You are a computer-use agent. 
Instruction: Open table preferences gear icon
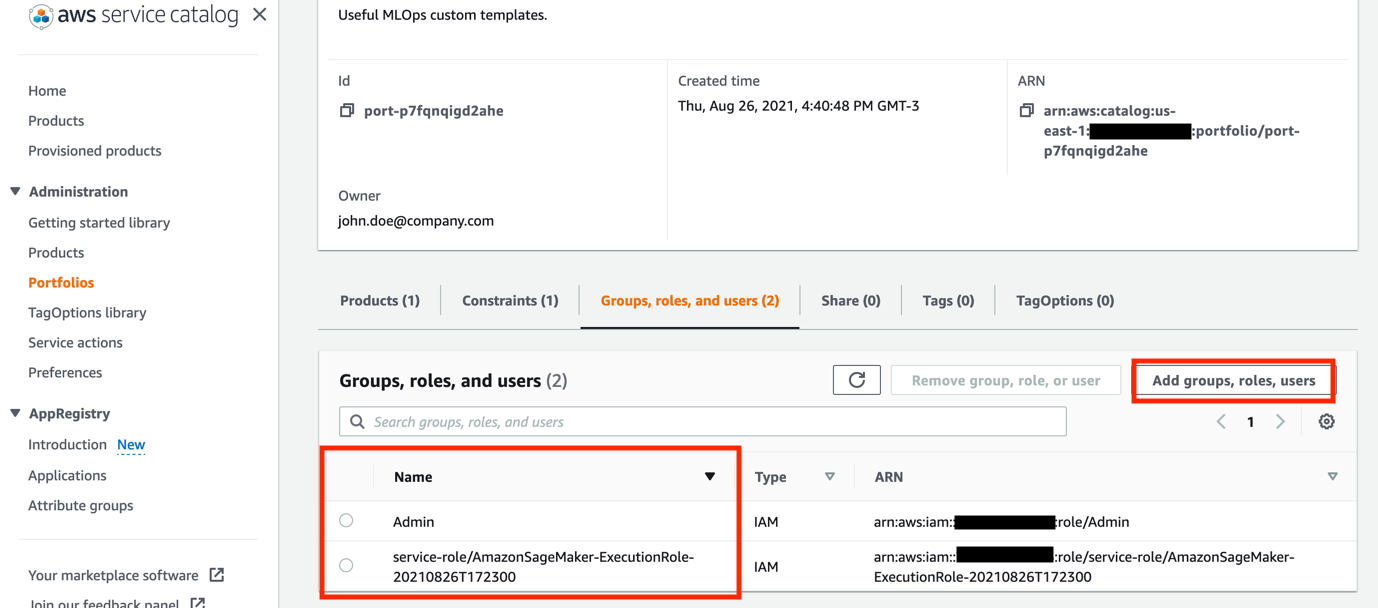(x=1326, y=422)
